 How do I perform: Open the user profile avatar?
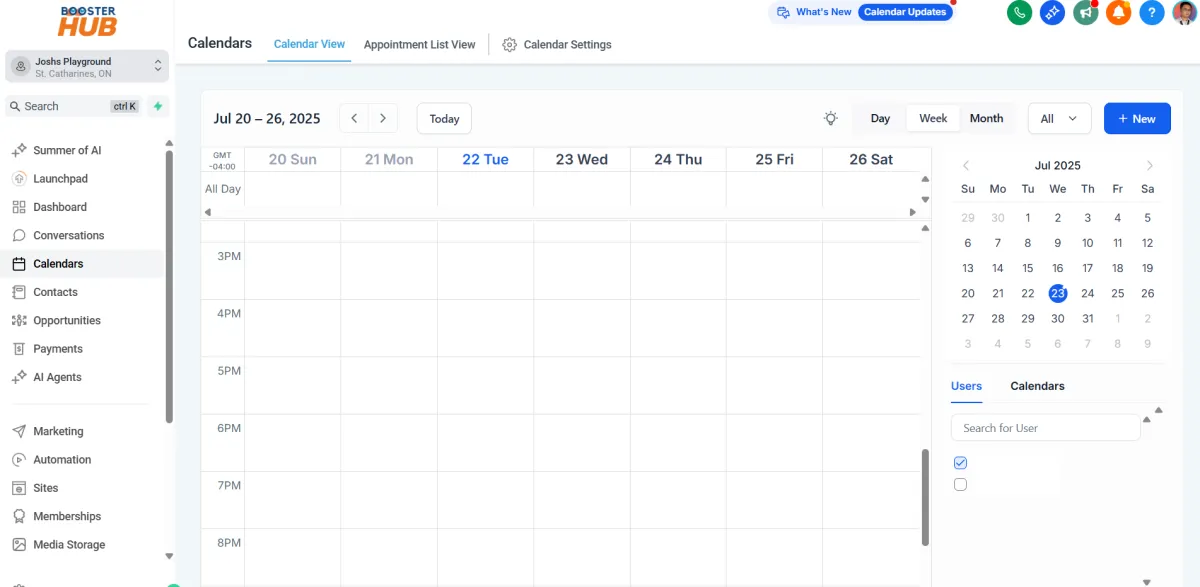(x=1184, y=13)
